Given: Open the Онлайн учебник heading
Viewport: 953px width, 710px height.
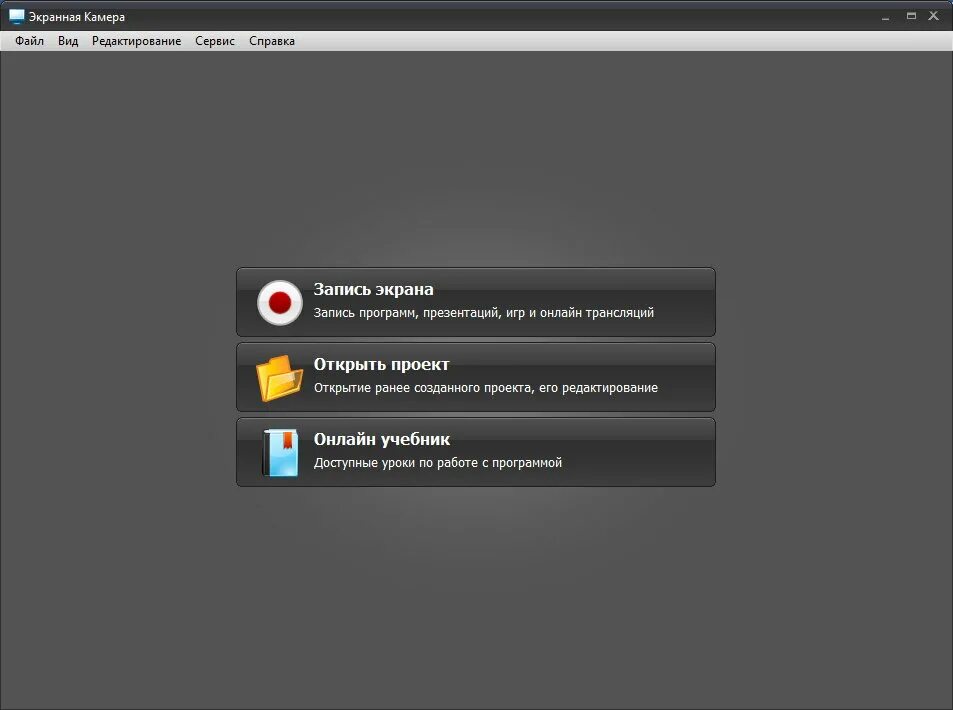Looking at the screenshot, I should [382, 439].
